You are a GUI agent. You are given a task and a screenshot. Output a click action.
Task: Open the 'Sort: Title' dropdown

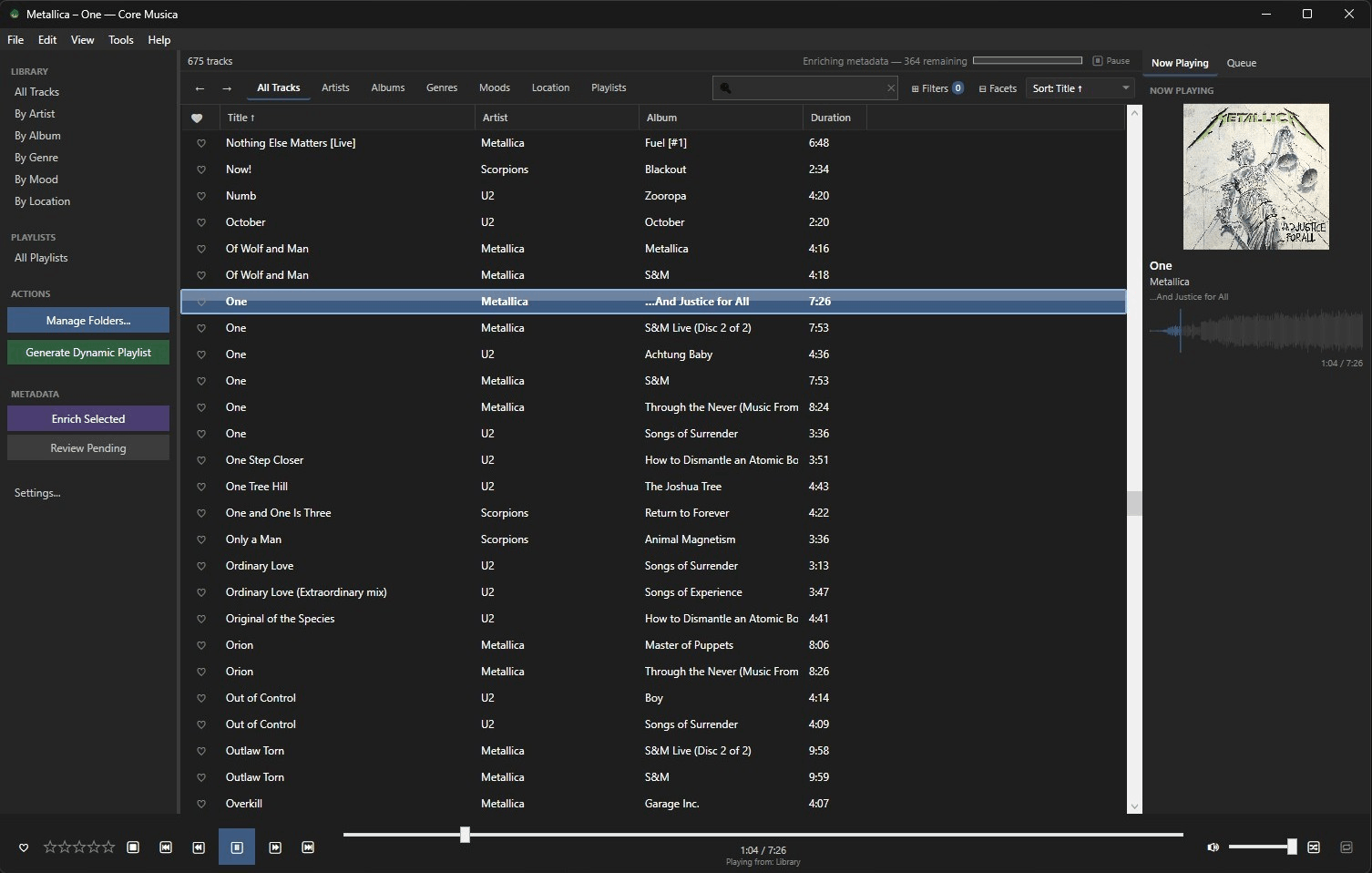click(1080, 88)
